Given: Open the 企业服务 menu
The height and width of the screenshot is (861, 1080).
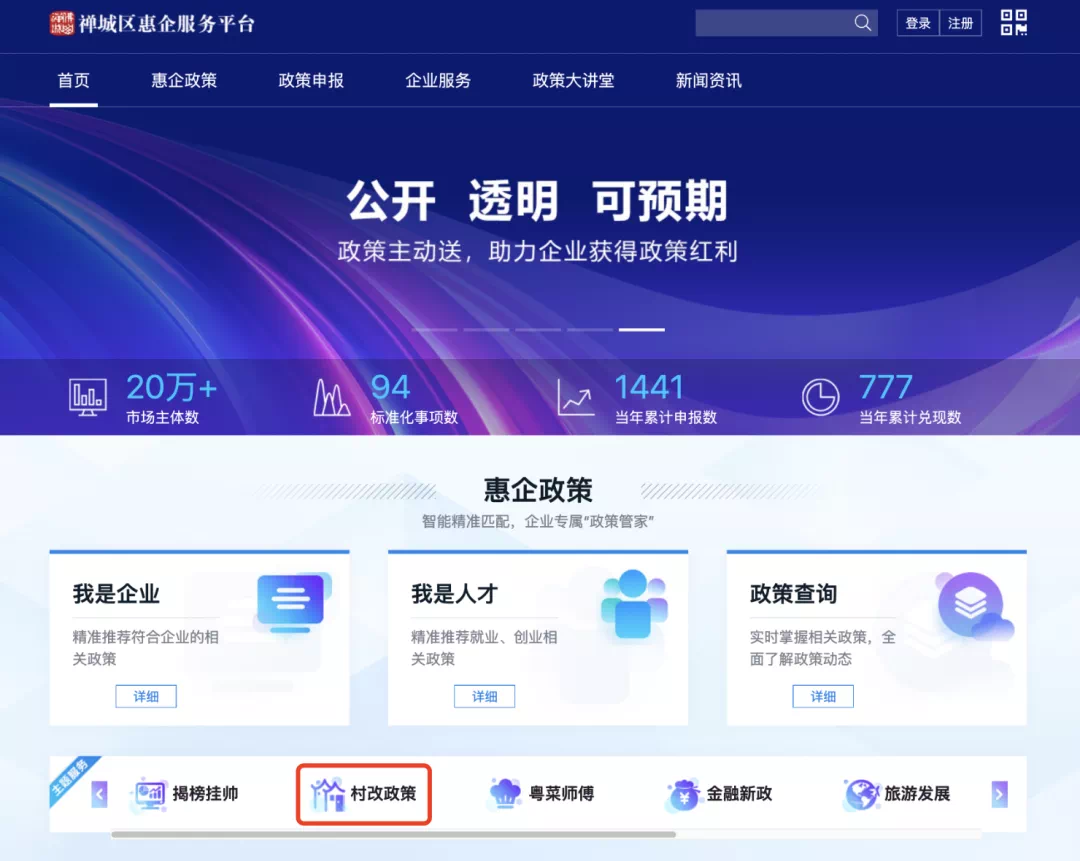Looking at the screenshot, I should click(437, 81).
